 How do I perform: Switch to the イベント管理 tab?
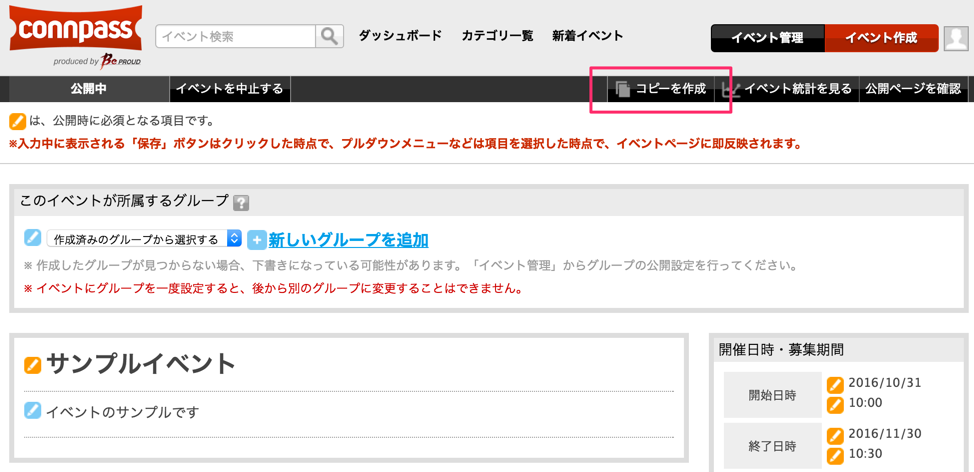point(768,39)
